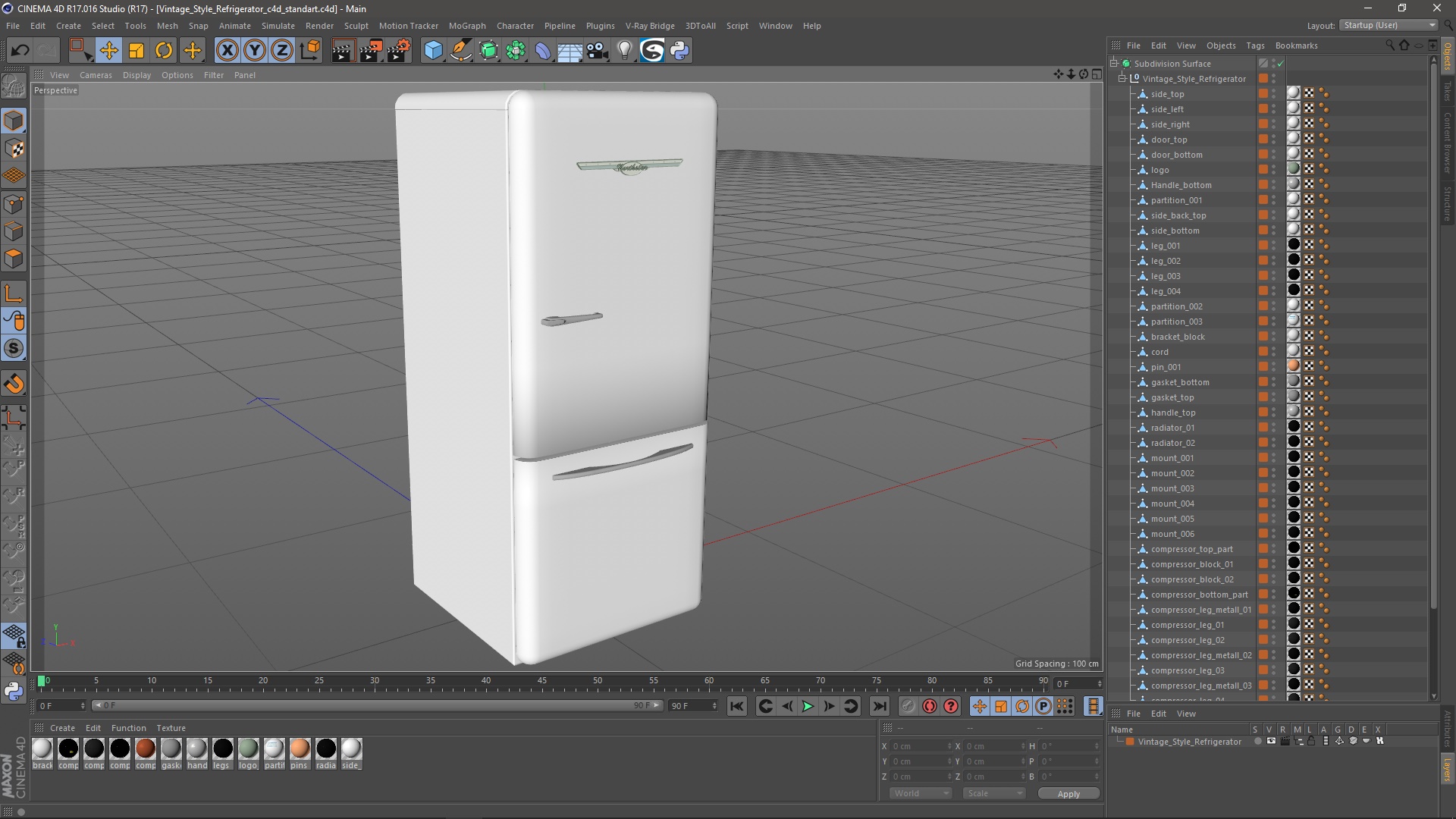Select the cord object
Image resolution: width=1456 pixels, height=819 pixels.
tap(1159, 352)
